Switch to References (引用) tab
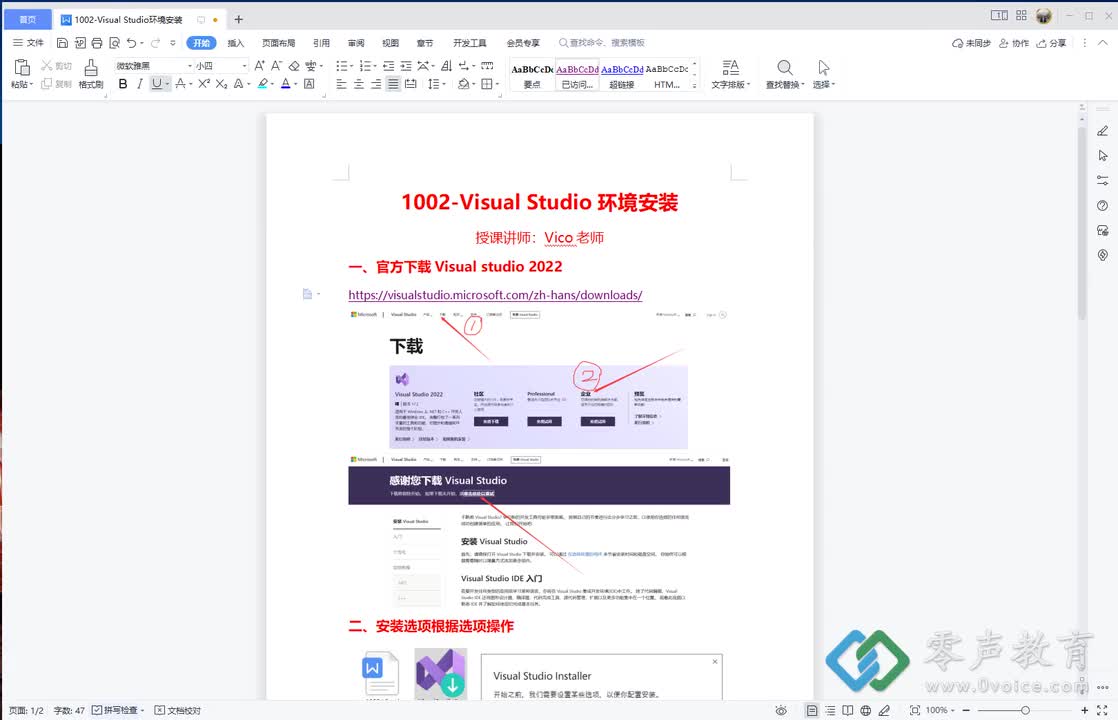Screen dimensions: 1118x720 pyautogui.click(x=321, y=43)
